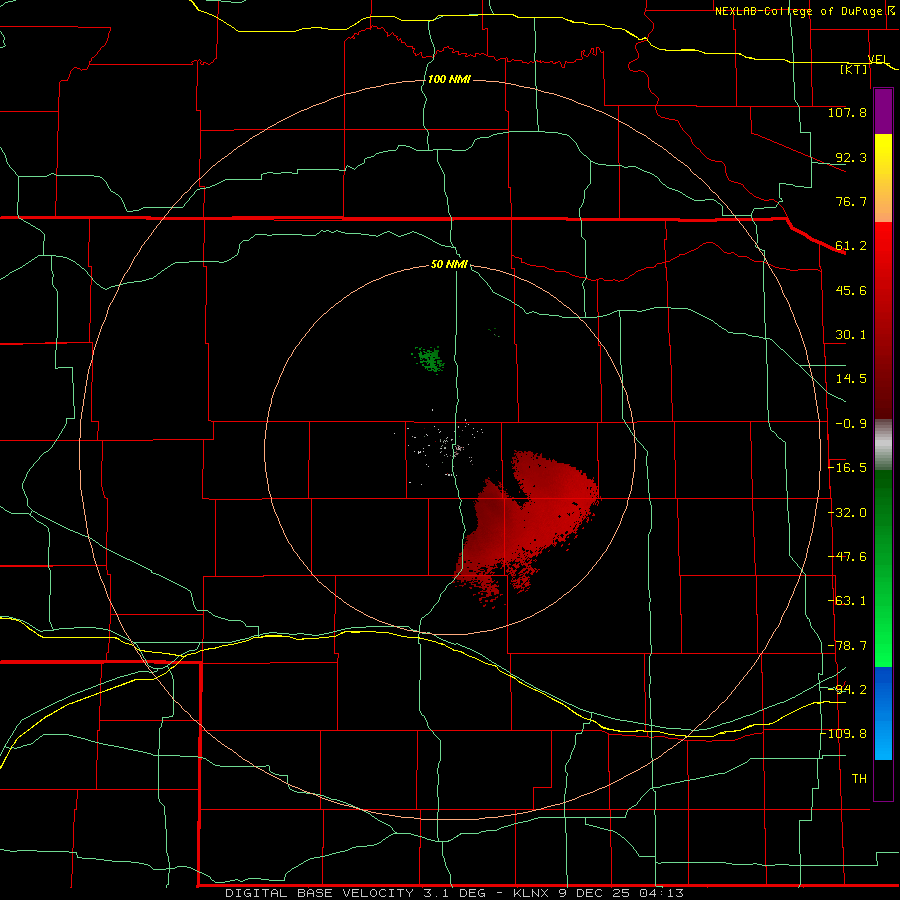The width and height of the screenshot is (900, 900).
Task: Select the -32.0 legend value
Action: click(847, 513)
